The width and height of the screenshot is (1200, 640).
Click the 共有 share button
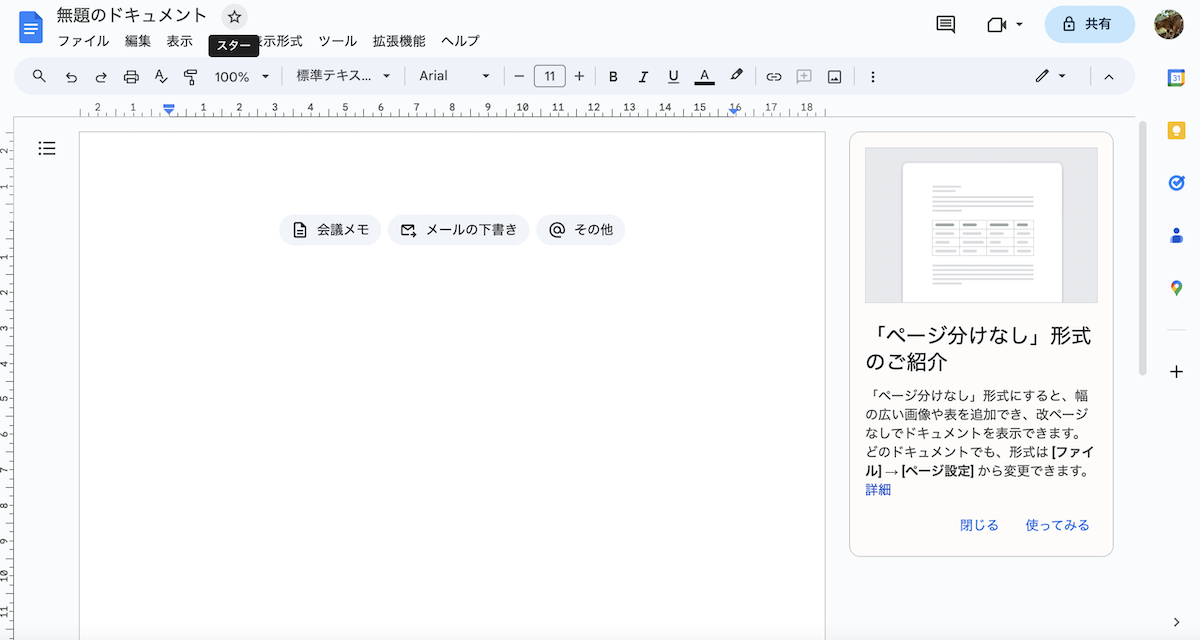tap(1089, 24)
